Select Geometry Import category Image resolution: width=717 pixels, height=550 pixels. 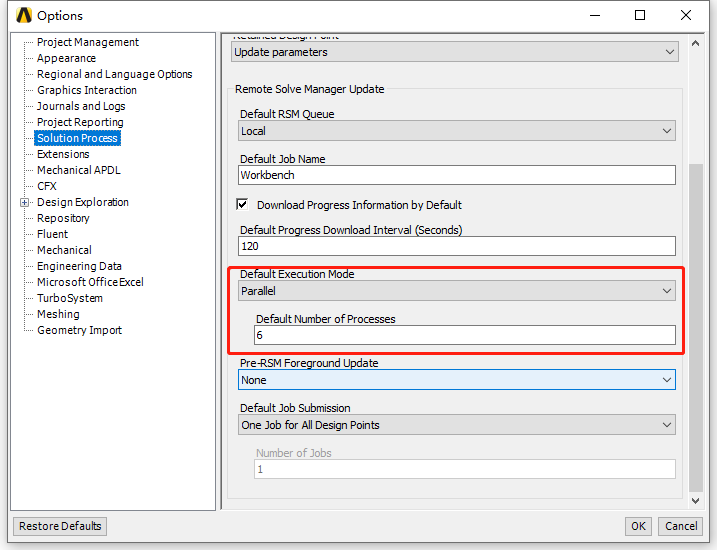80,330
